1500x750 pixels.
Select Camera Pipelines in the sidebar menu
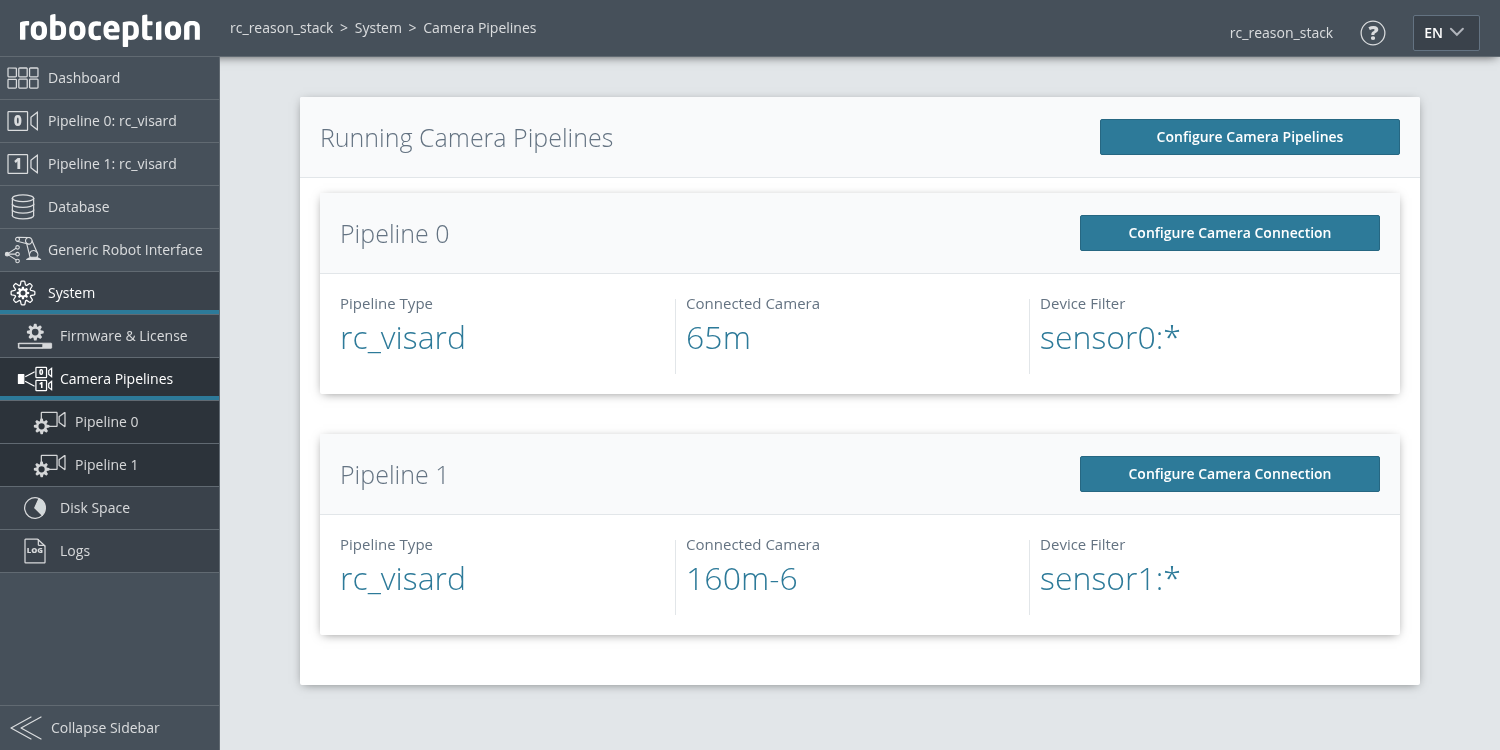(116, 379)
